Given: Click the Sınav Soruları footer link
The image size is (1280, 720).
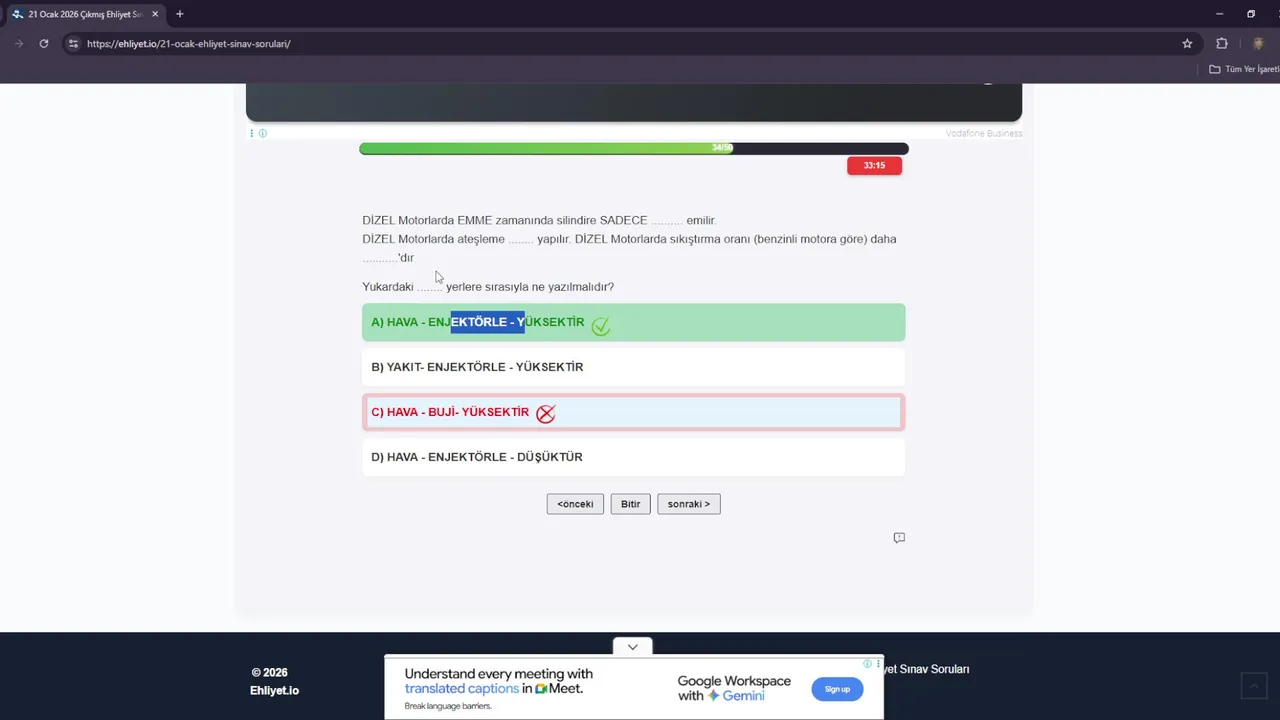Looking at the screenshot, I should (926, 669).
